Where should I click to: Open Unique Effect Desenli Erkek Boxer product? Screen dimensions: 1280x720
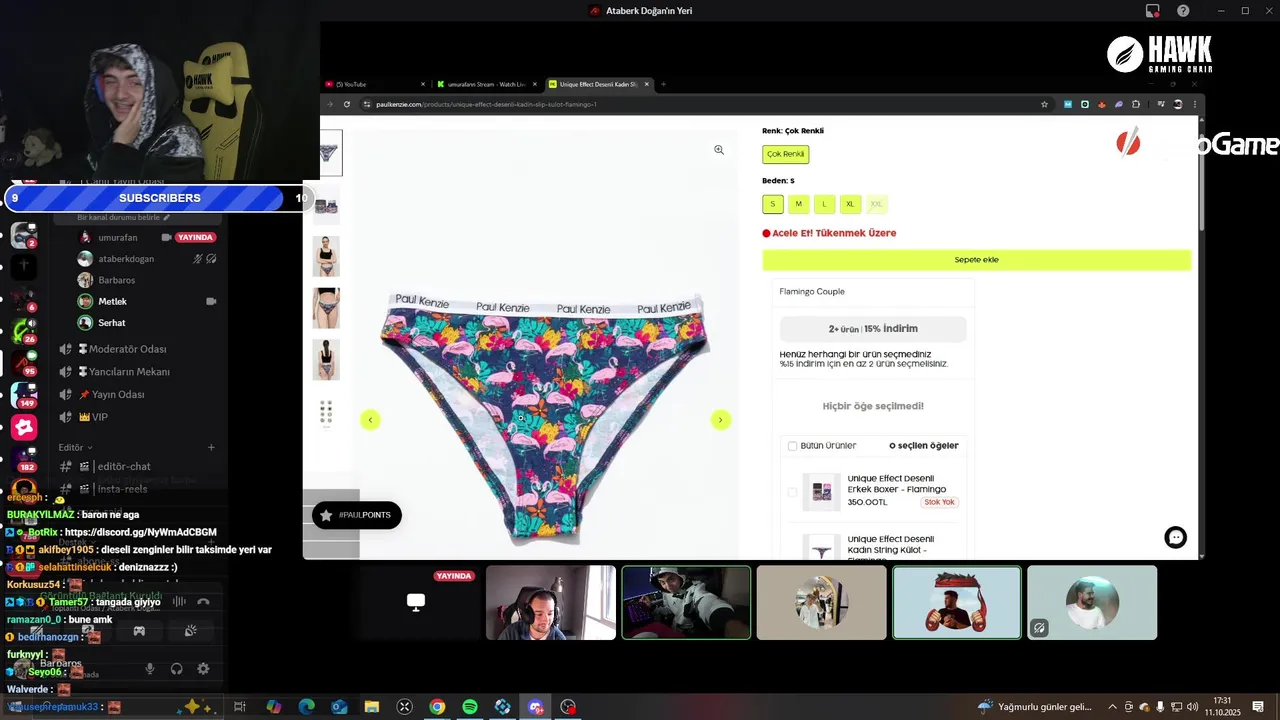(x=897, y=484)
